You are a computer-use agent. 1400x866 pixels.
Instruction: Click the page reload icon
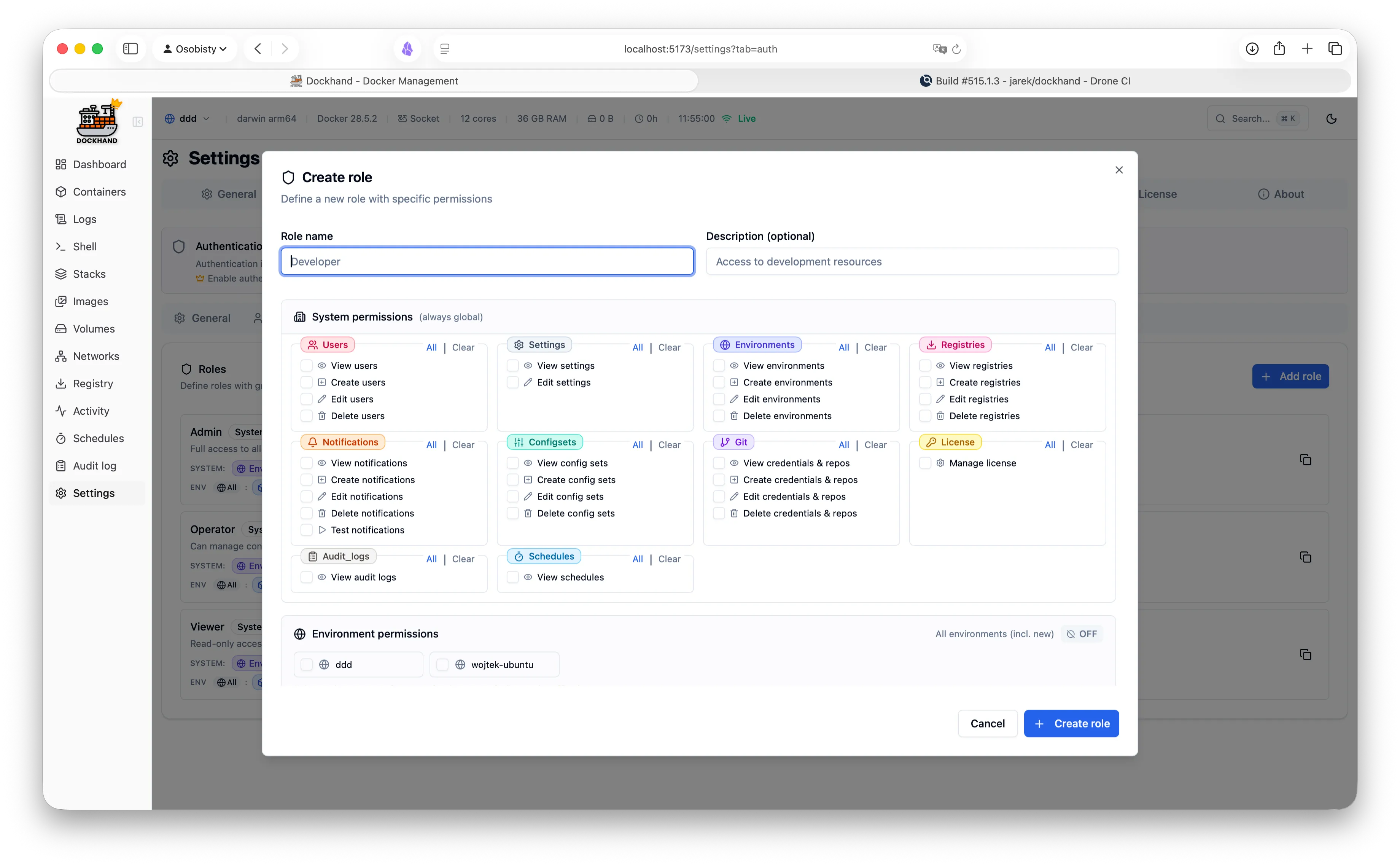[956, 49]
